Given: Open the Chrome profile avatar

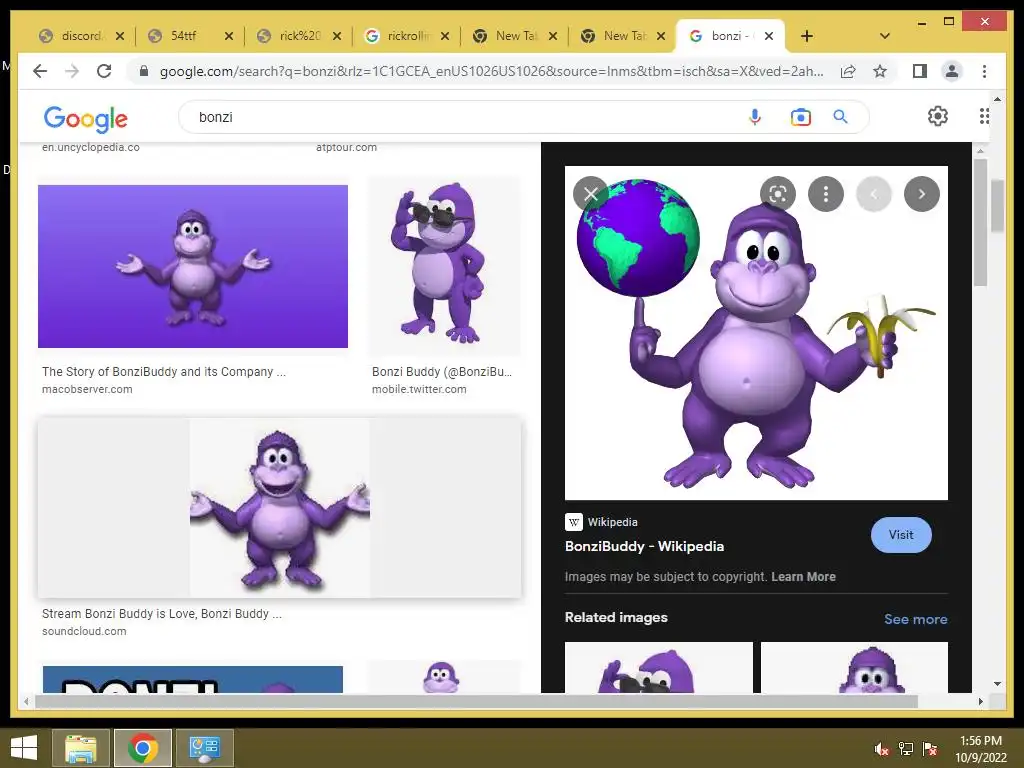Looking at the screenshot, I should (952, 71).
